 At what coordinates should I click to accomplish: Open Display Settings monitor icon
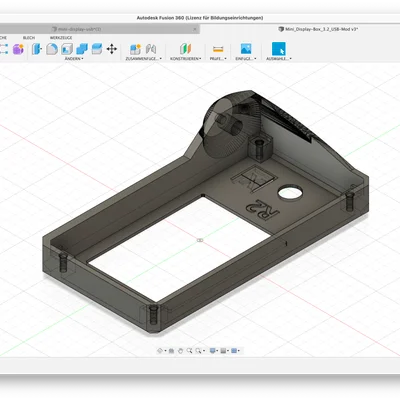(x=212, y=351)
